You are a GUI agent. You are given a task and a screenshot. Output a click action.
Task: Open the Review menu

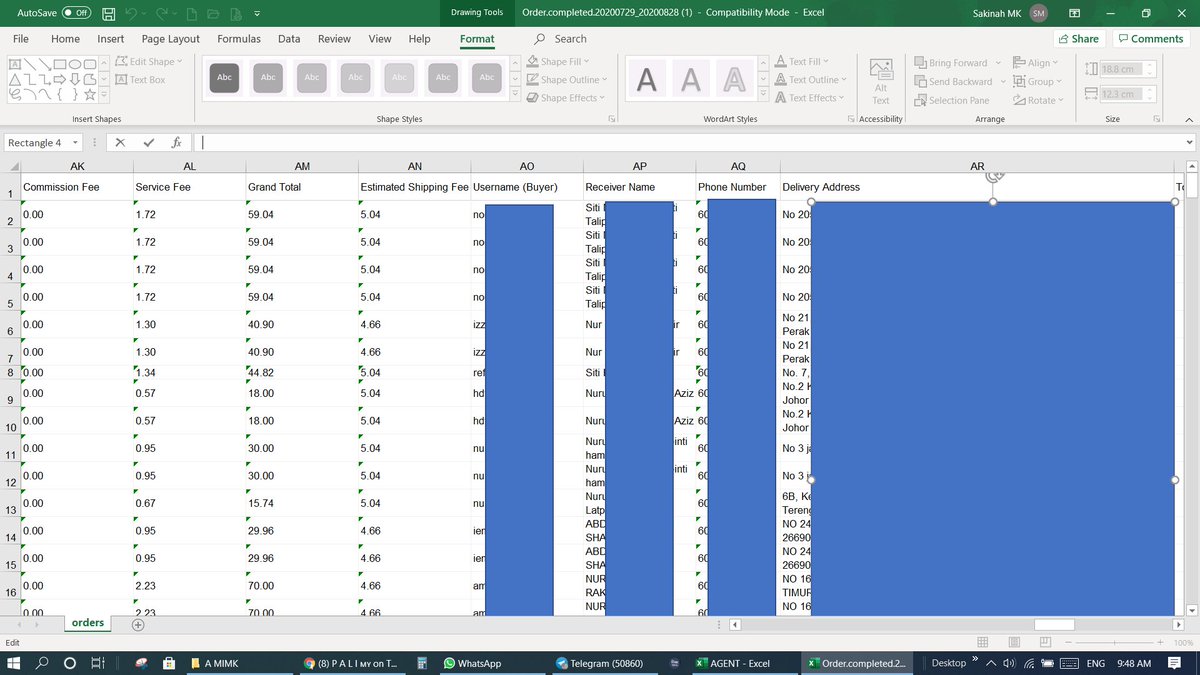pos(334,39)
